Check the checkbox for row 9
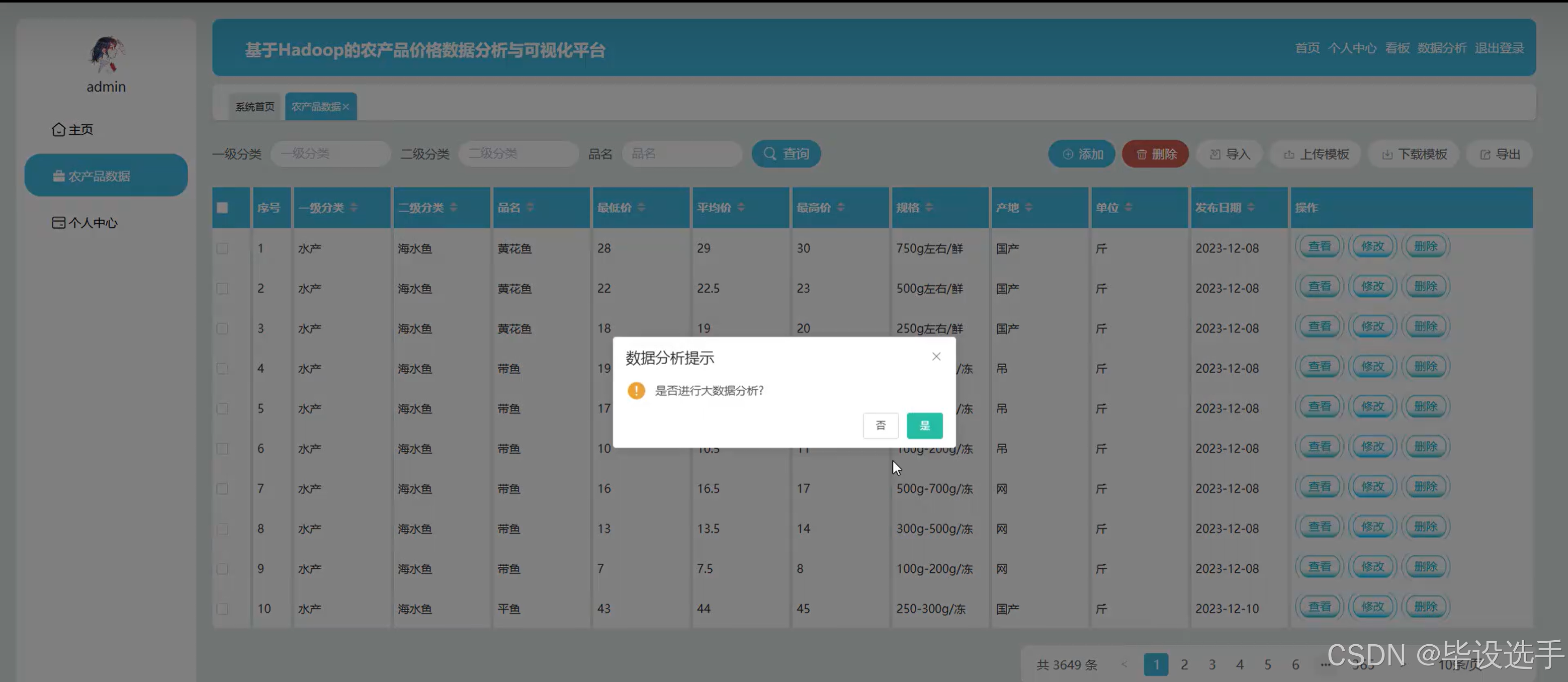The width and height of the screenshot is (1568, 682). [x=222, y=569]
